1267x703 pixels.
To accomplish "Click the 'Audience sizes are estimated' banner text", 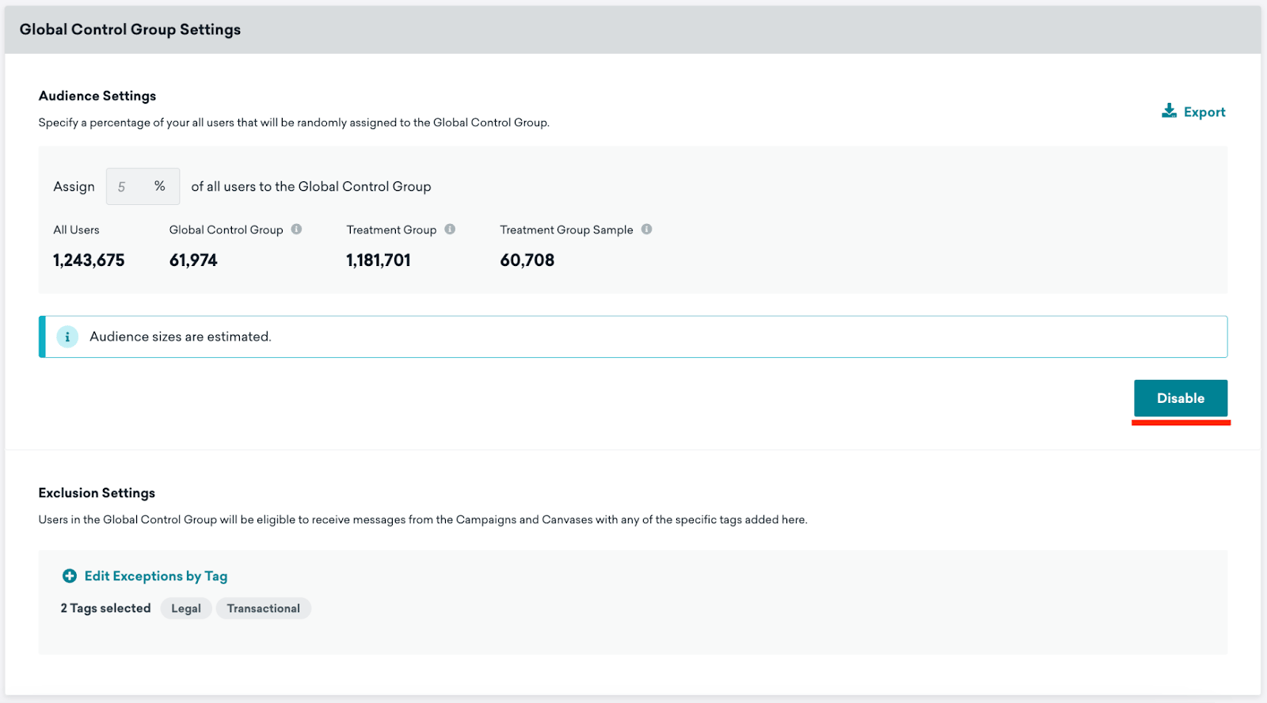I will click(x=180, y=337).
